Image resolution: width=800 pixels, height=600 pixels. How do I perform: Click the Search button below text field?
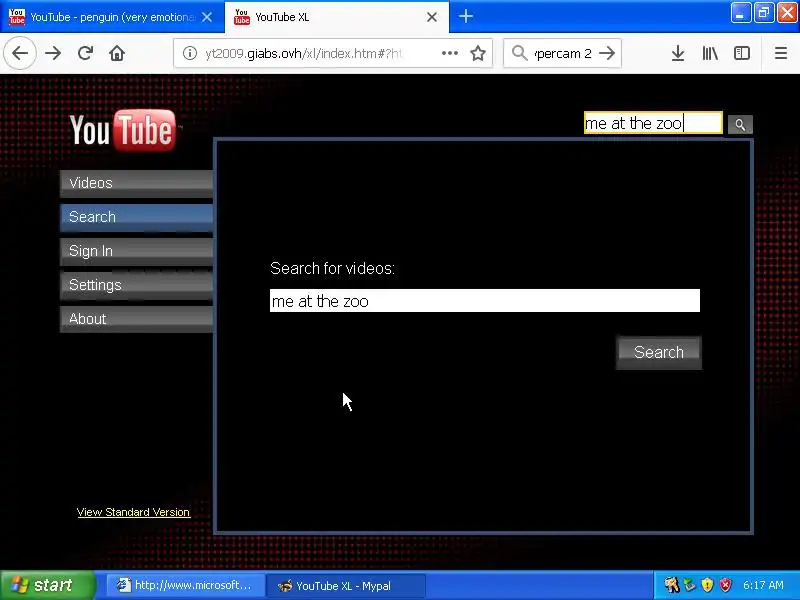pos(659,352)
